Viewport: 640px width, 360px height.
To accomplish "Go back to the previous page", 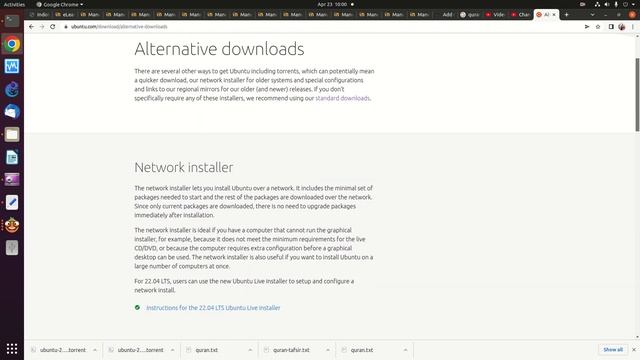I will pyautogui.click(x=31, y=27).
